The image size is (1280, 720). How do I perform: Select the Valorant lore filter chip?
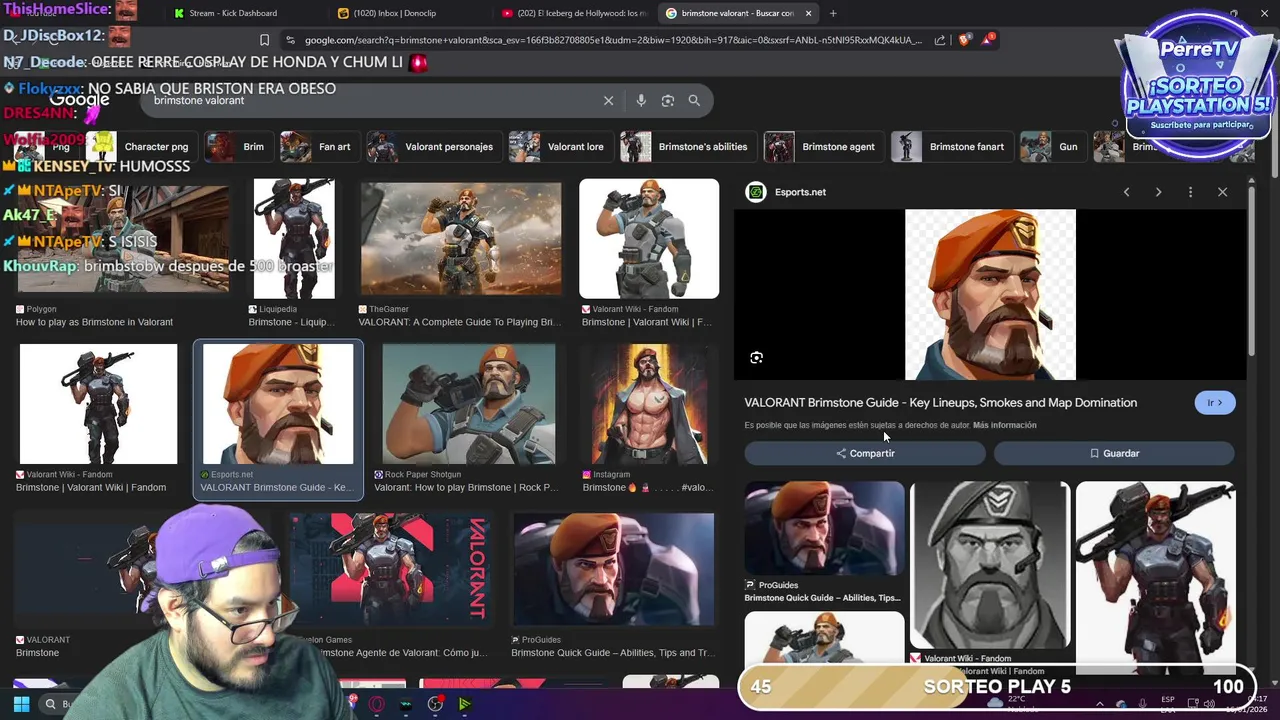pyautogui.click(x=560, y=146)
